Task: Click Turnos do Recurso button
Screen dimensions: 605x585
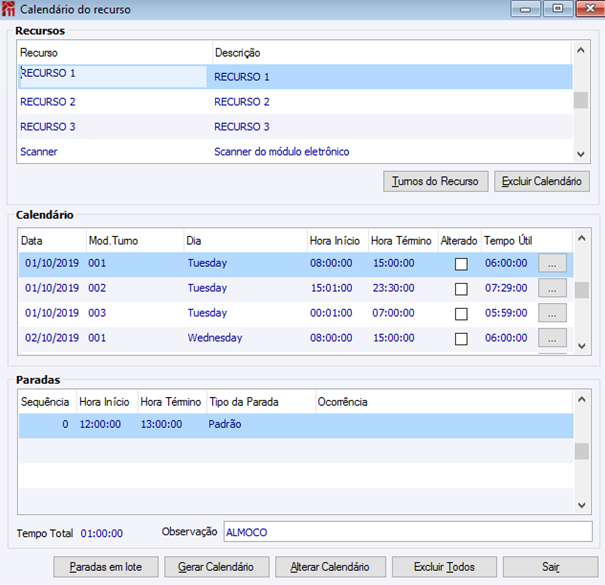Action: click(436, 181)
